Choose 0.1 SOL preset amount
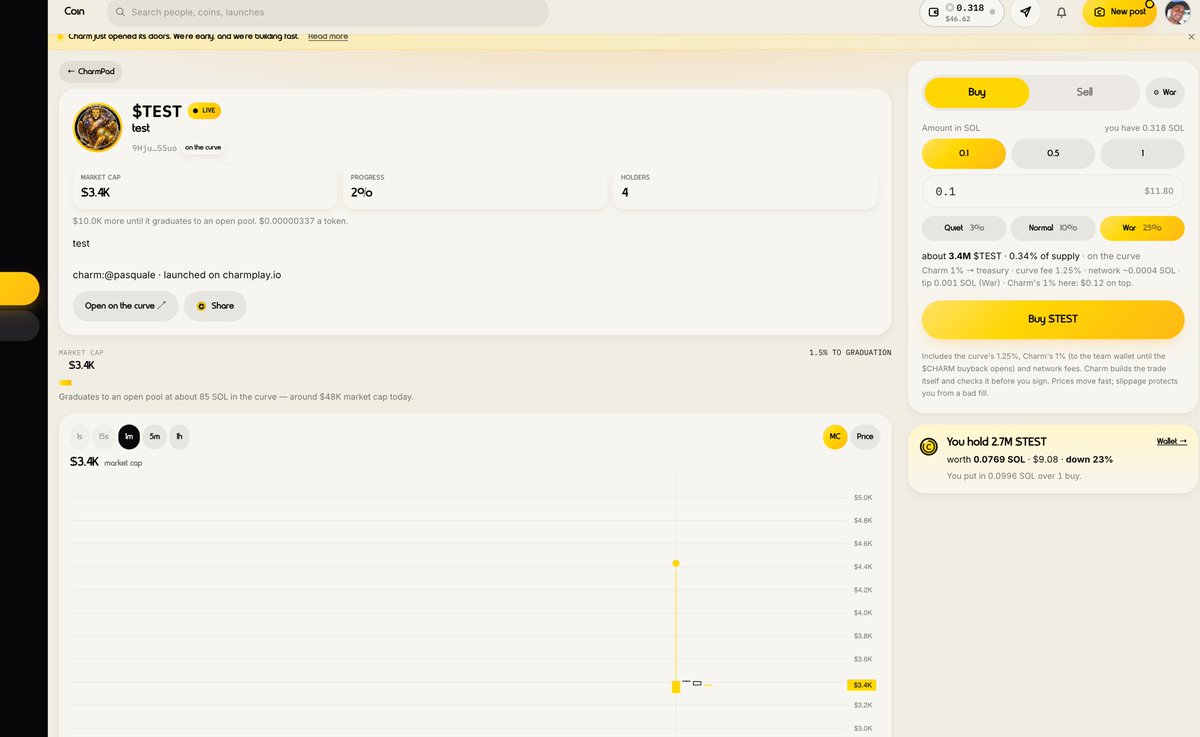Viewport: 1200px width, 737px height. pyautogui.click(x=964, y=153)
